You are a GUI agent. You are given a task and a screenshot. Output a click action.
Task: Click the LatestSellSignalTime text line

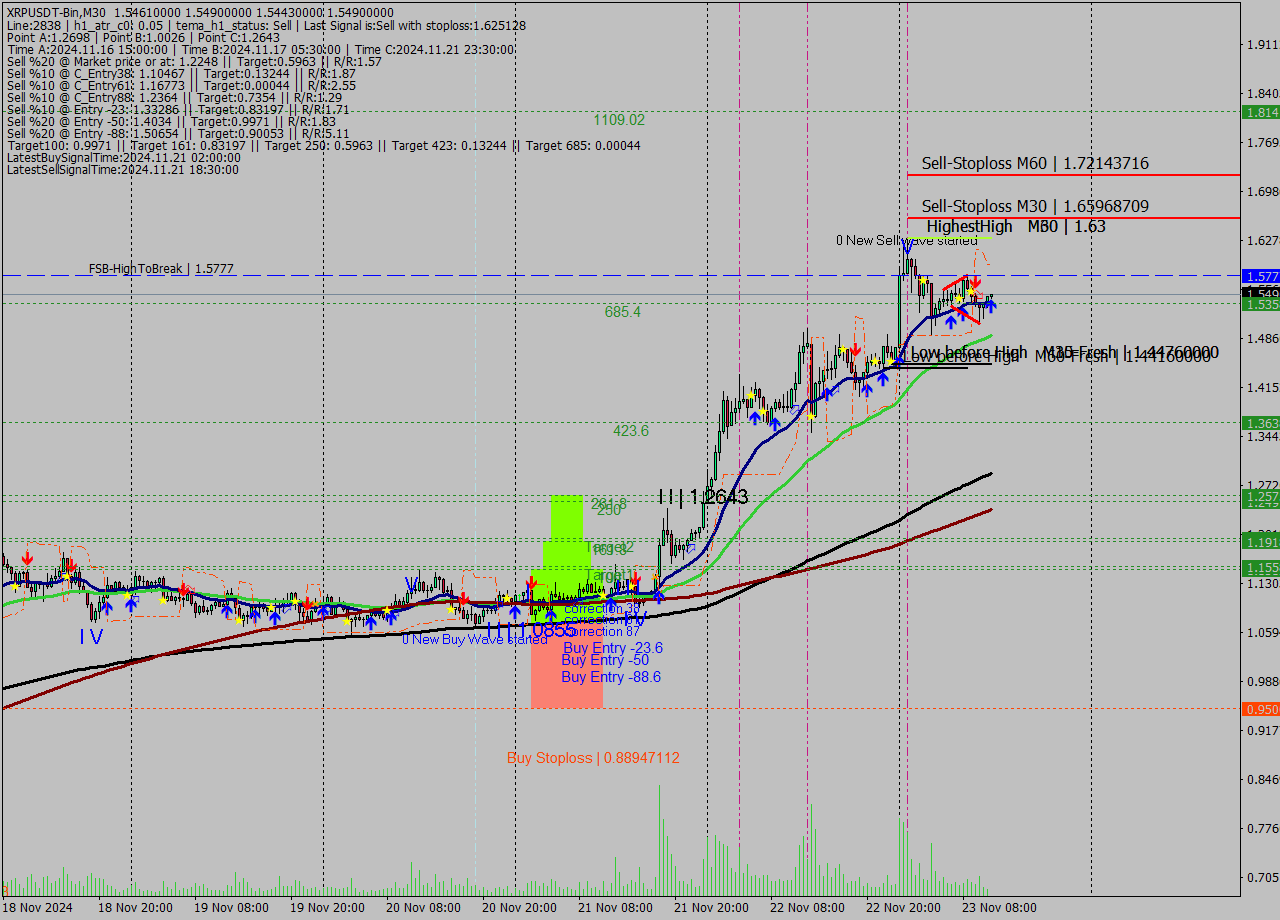coord(122,169)
